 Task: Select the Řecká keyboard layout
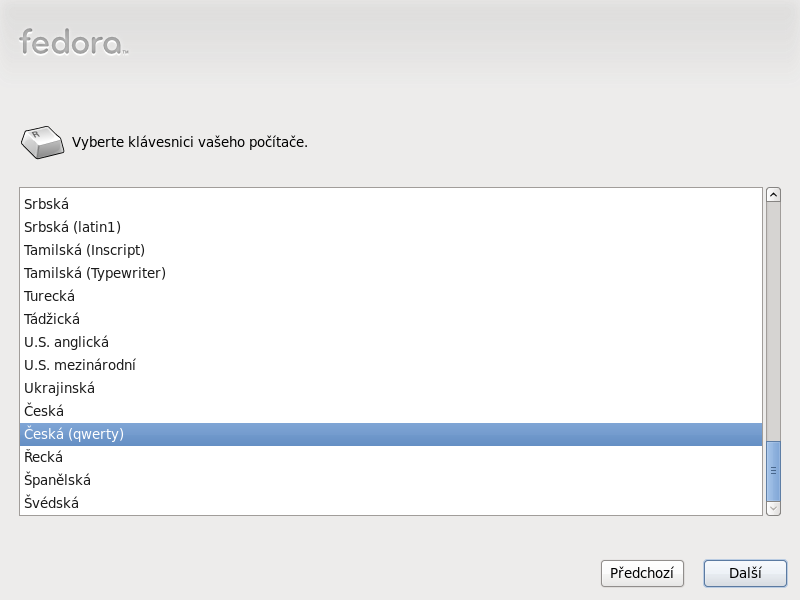391,457
